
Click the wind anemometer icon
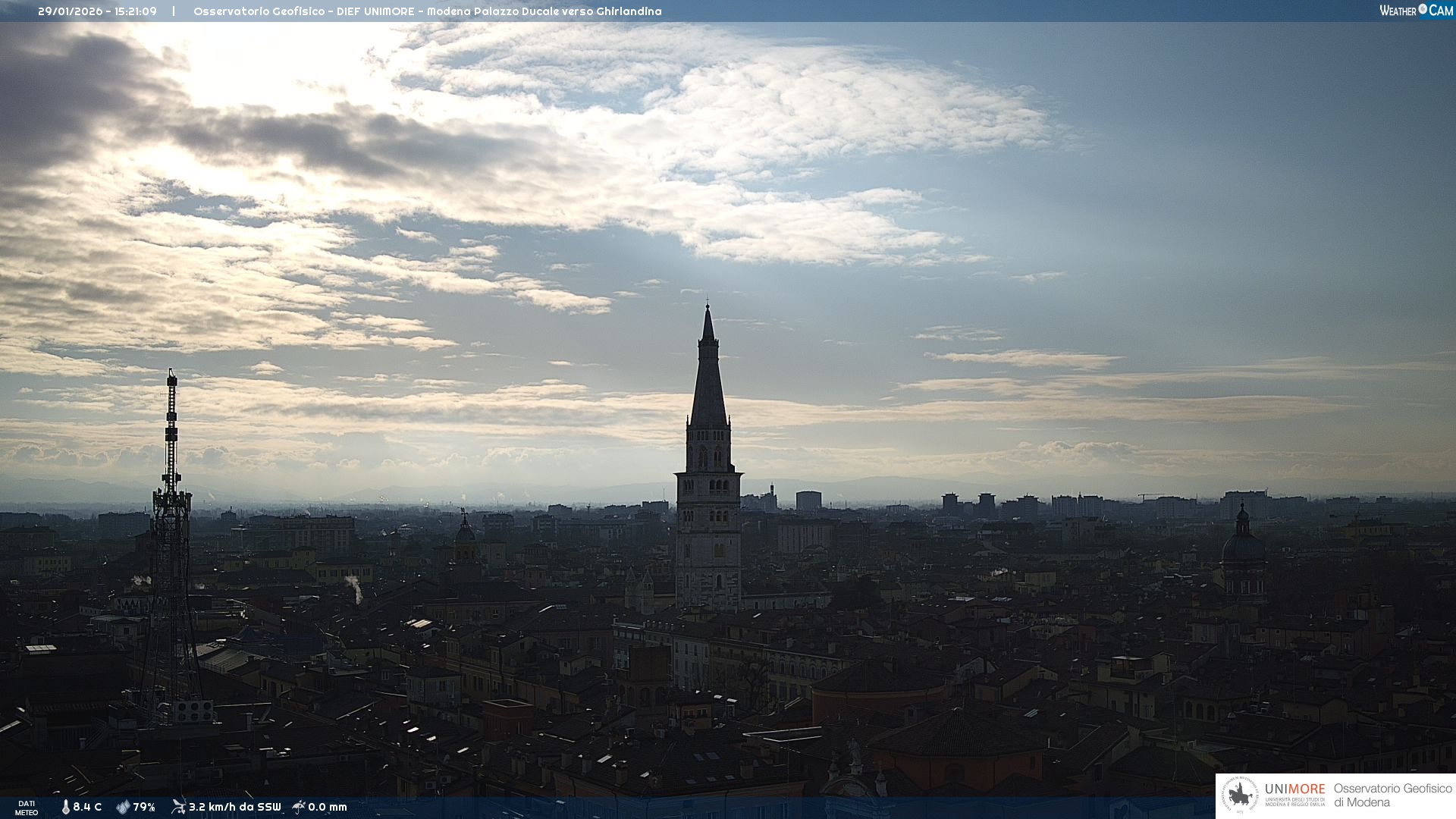coord(178,807)
